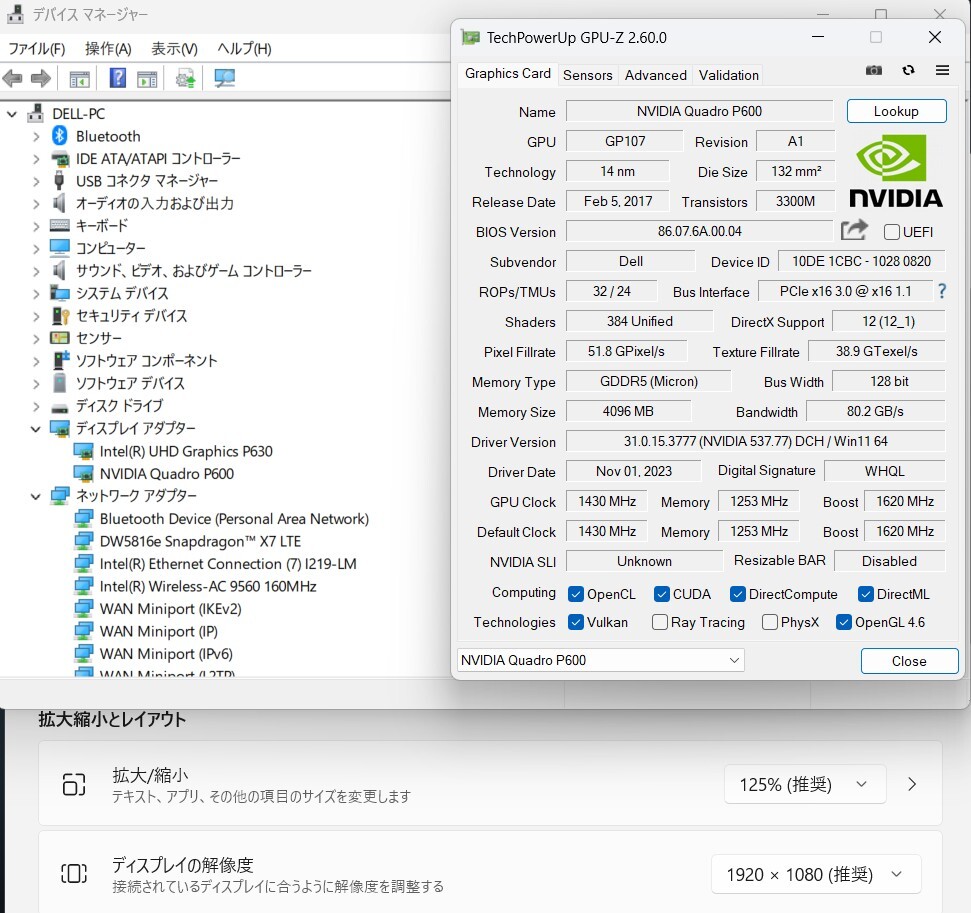This screenshot has height=913, width=971.
Task: Click the Name field NVIDIA Quadro P600
Action: click(x=699, y=111)
